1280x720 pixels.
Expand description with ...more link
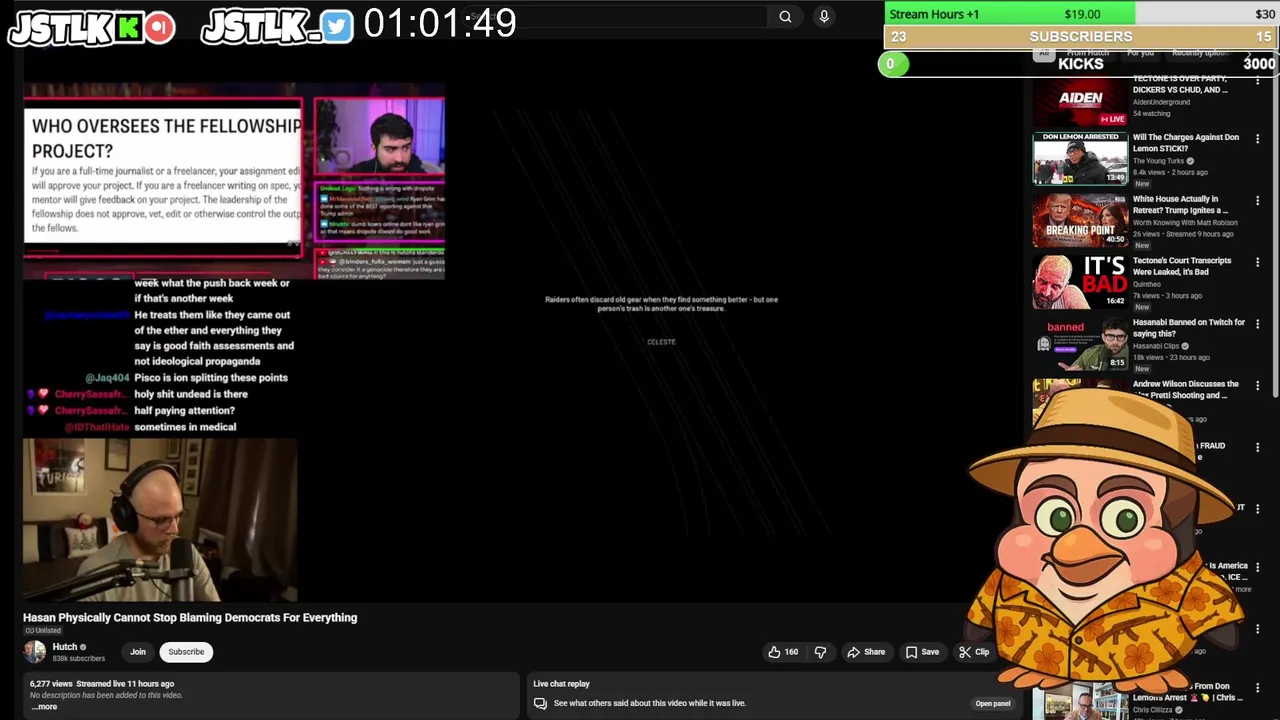click(45, 707)
